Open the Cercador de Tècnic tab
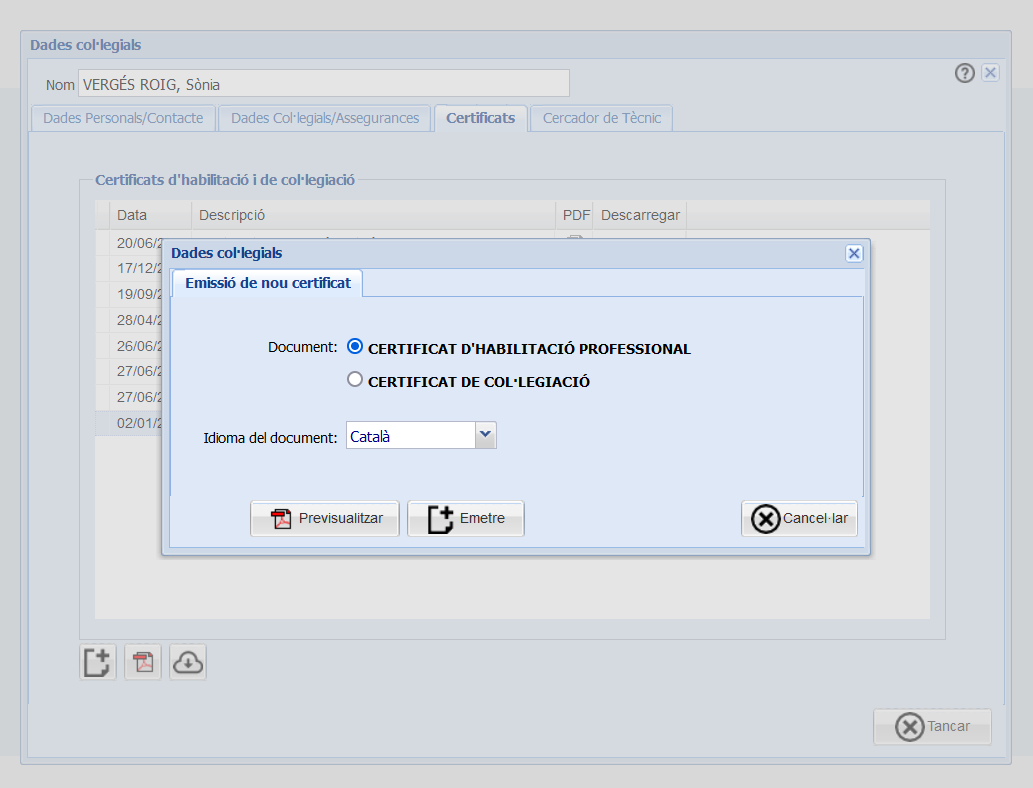This screenshot has height=788, width=1033. click(601, 119)
